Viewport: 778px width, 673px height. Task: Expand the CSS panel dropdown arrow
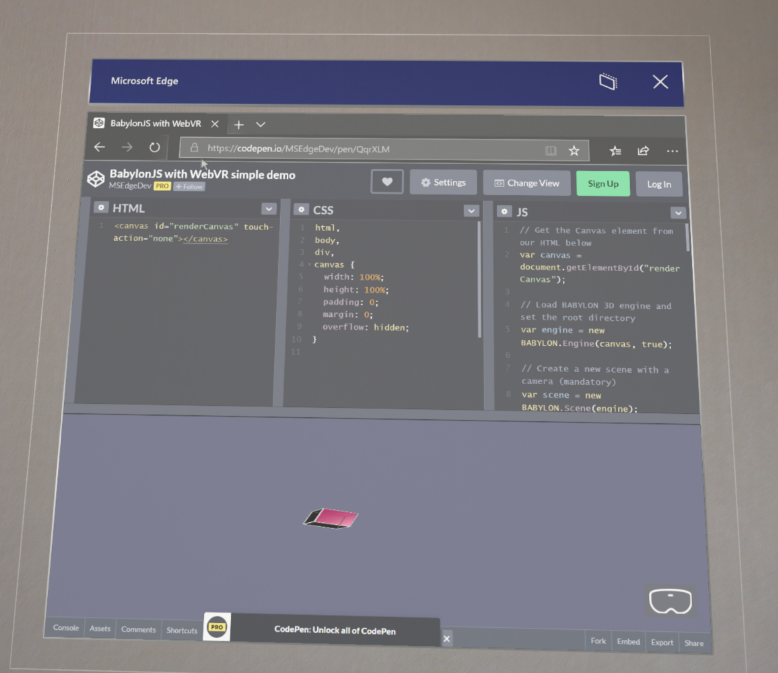(471, 211)
